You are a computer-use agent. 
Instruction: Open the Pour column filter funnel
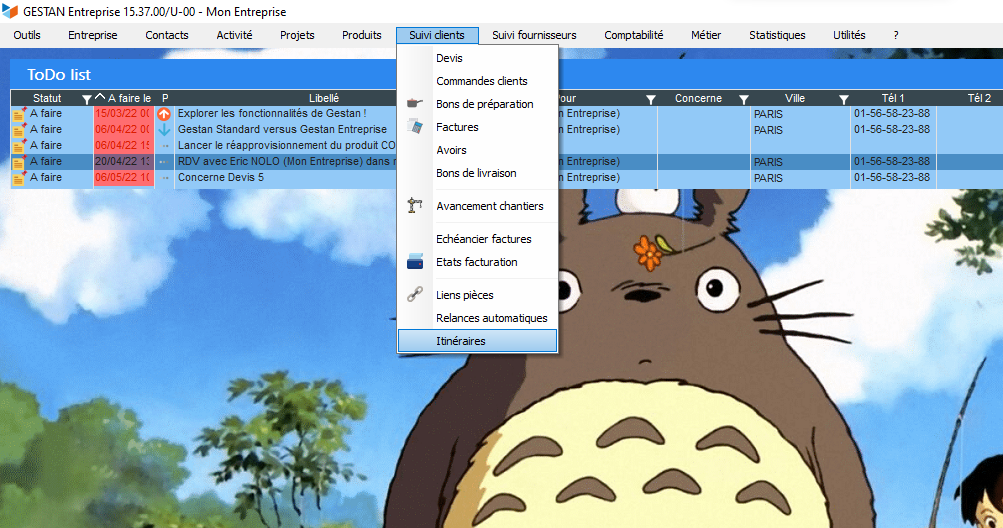coord(651,99)
